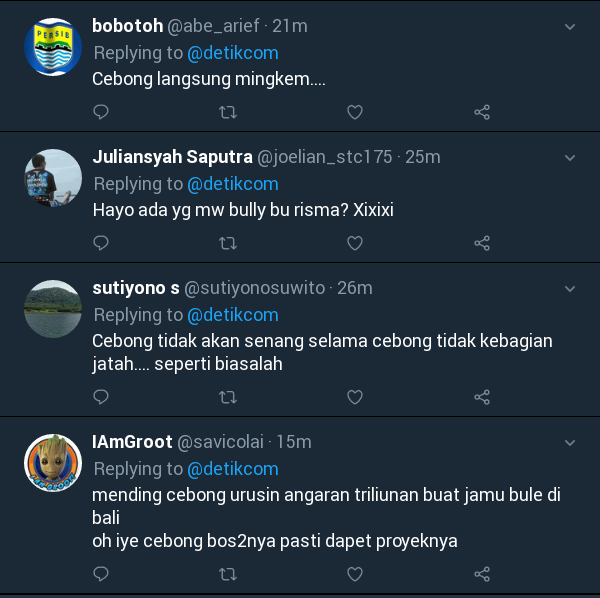Open sutiyono s tweet menu chevron
The height and width of the screenshot is (598, 600).
(570, 288)
